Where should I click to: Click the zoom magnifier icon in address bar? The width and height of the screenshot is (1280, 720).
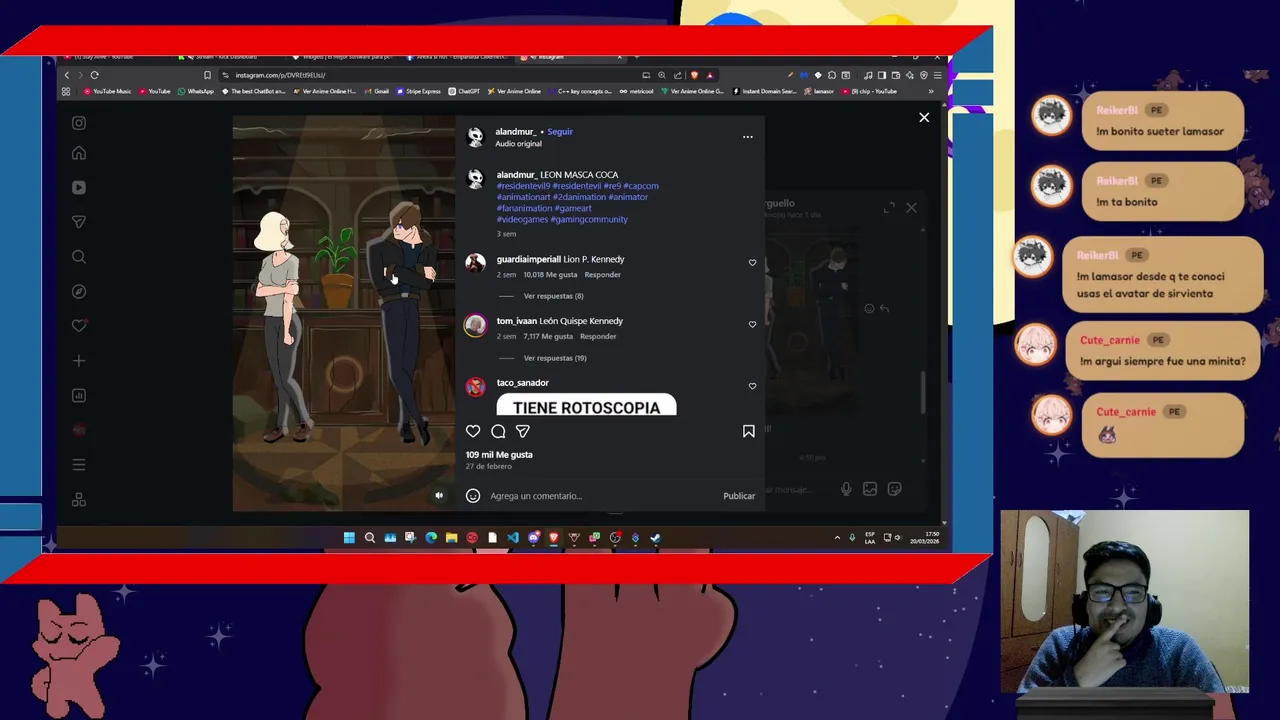(661, 75)
